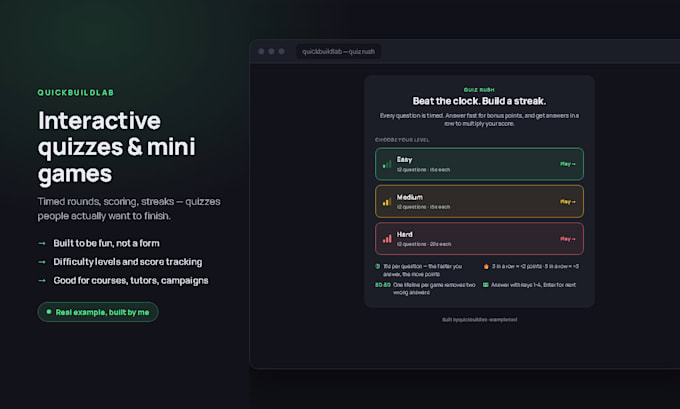
Task: Click the "One lifeline per game" hint
Action: [434, 289]
